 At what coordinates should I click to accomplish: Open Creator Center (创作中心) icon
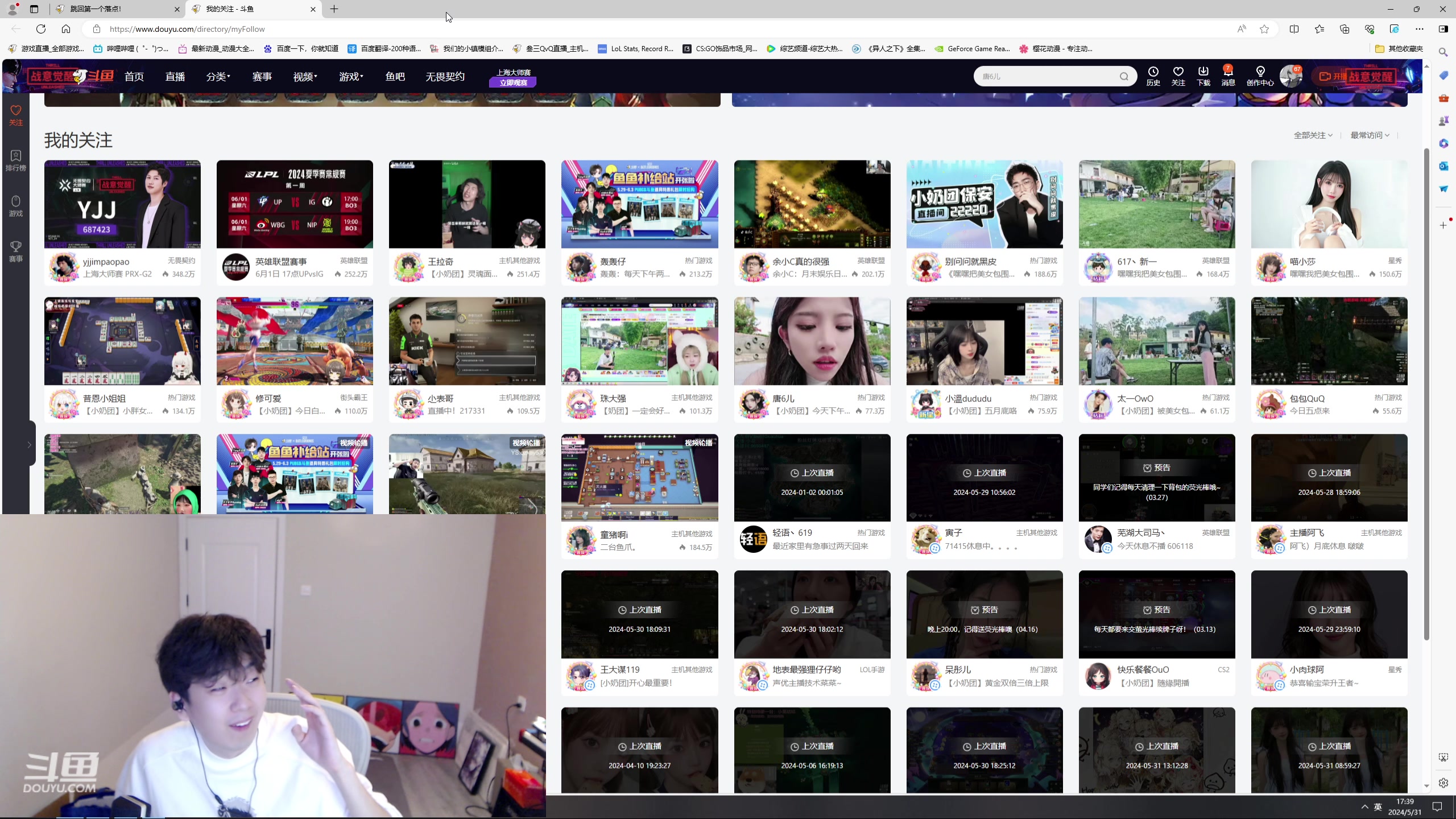tap(1260, 72)
